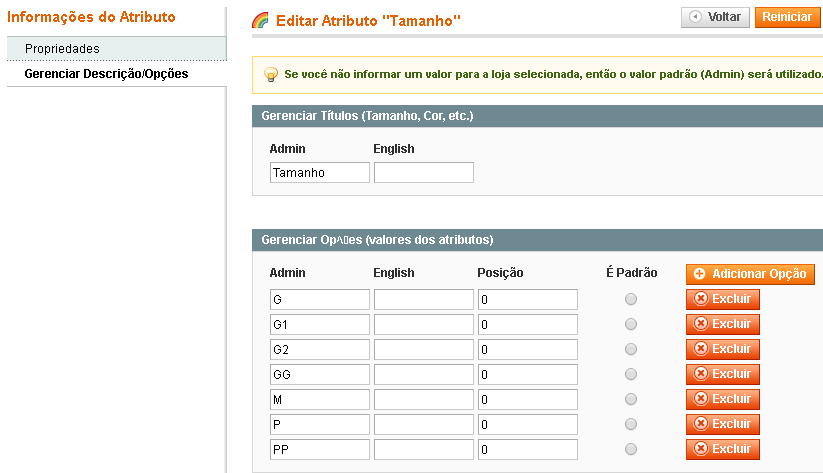
Task: Open the Propriedades tab
Action: [62, 49]
